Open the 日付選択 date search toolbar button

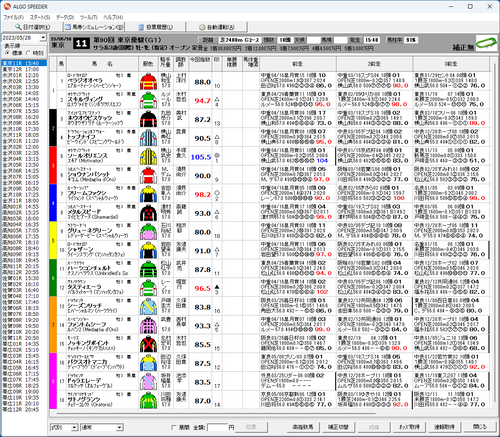pyautogui.click(x=32, y=27)
